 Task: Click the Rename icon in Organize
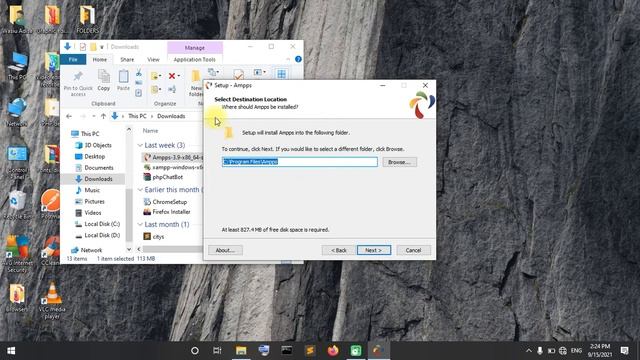pyautogui.click(x=172, y=89)
